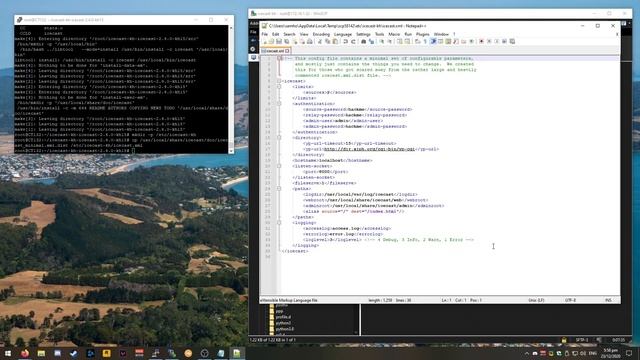640x360 pixels.
Task: Collapse the top comment block fold marker
Action: (x=279, y=58)
